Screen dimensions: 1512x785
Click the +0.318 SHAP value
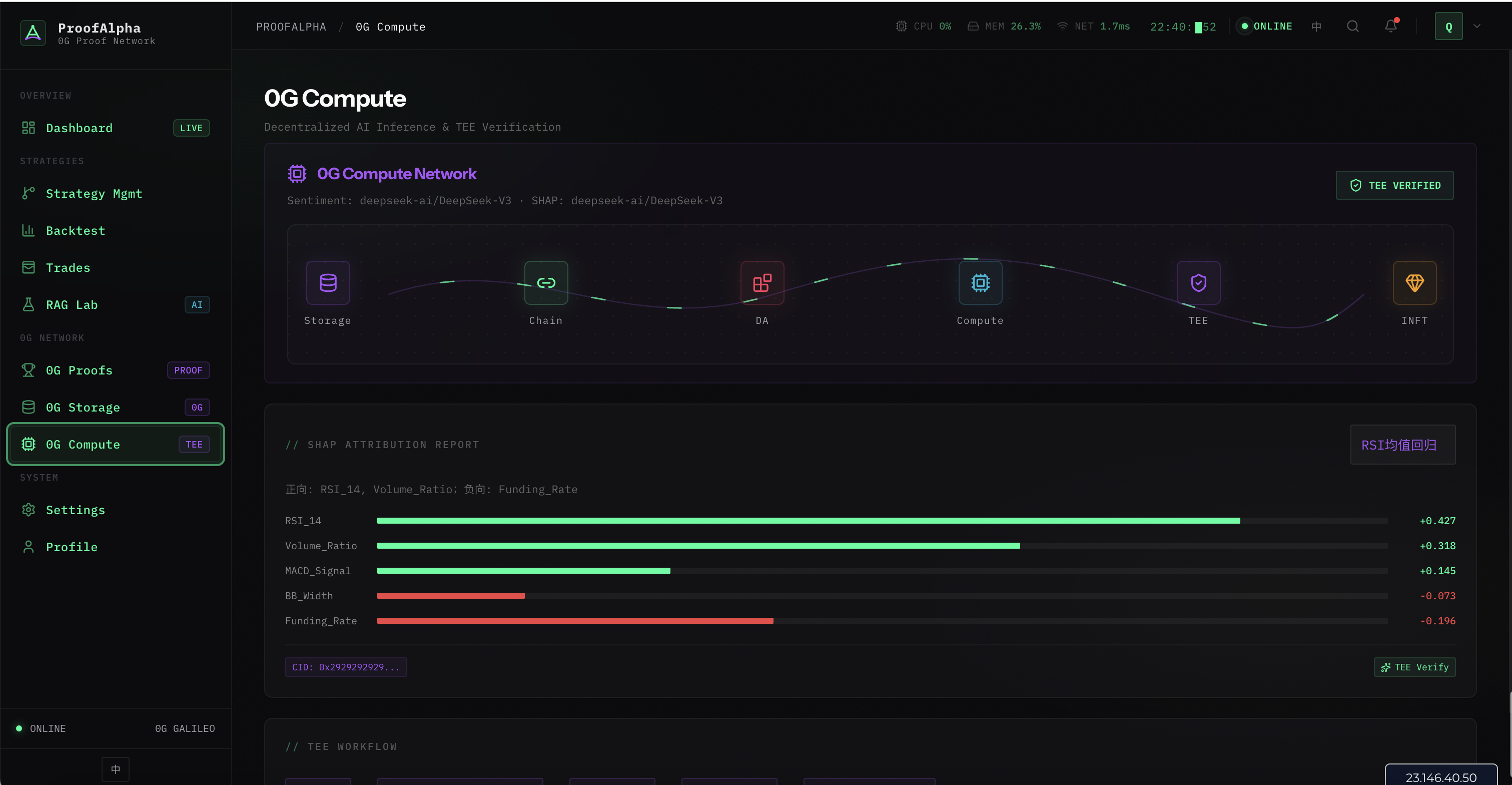point(1437,546)
